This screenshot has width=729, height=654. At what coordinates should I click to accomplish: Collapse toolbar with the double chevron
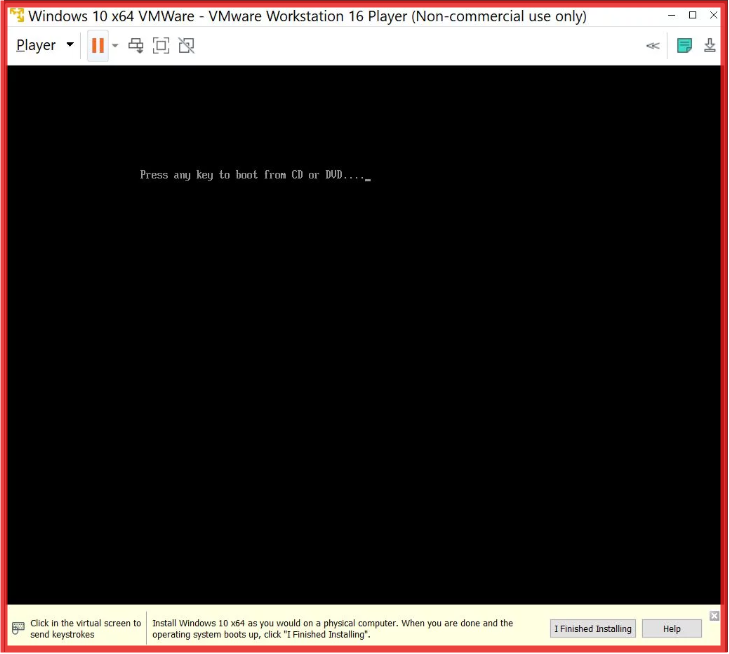click(x=653, y=45)
